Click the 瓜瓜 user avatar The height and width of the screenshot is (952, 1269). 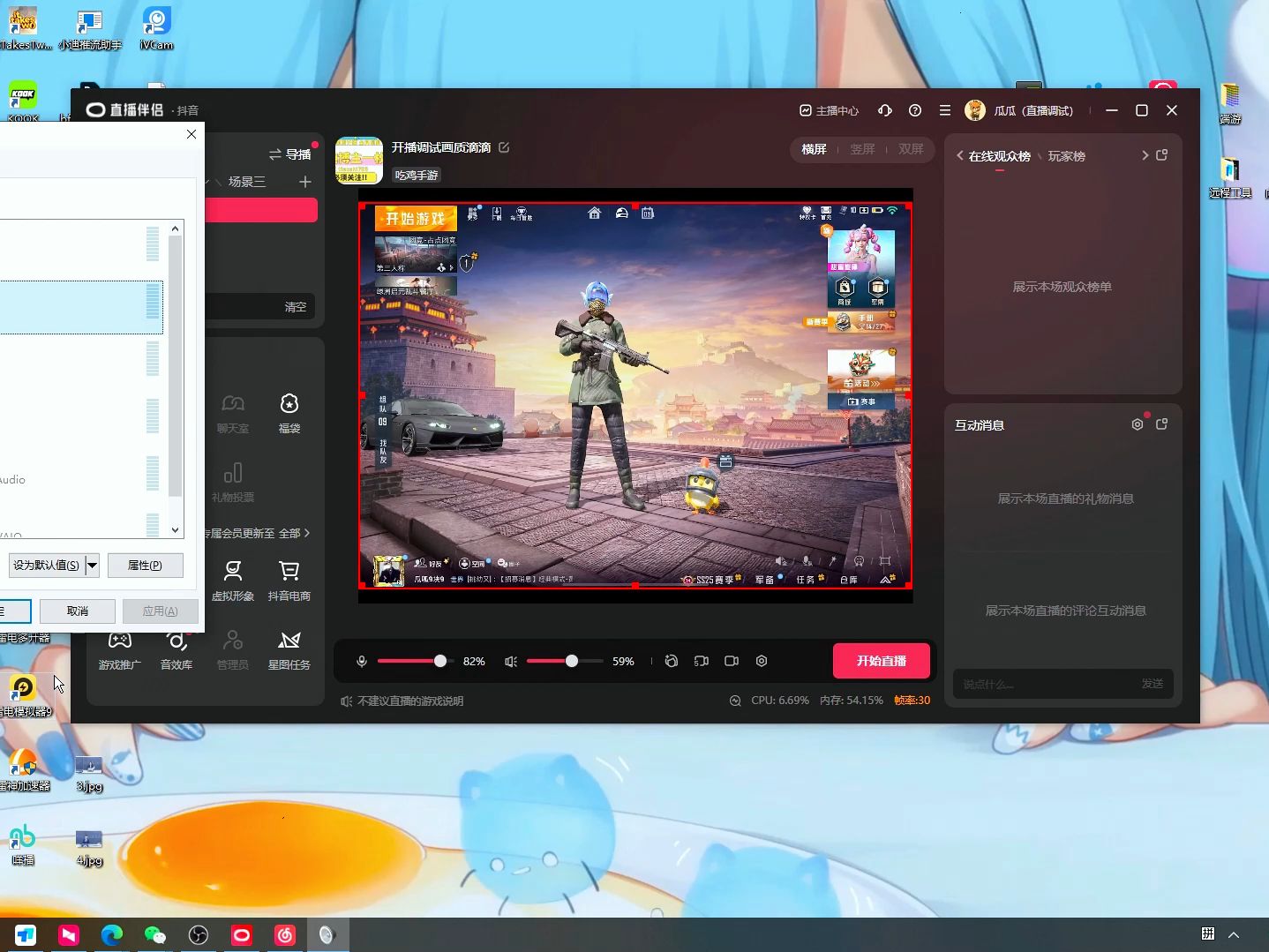click(975, 110)
